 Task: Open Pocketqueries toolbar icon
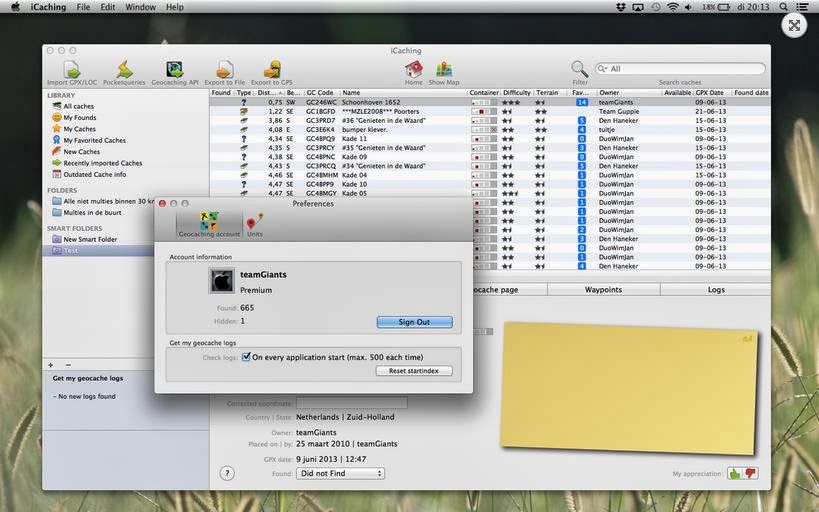[124, 69]
